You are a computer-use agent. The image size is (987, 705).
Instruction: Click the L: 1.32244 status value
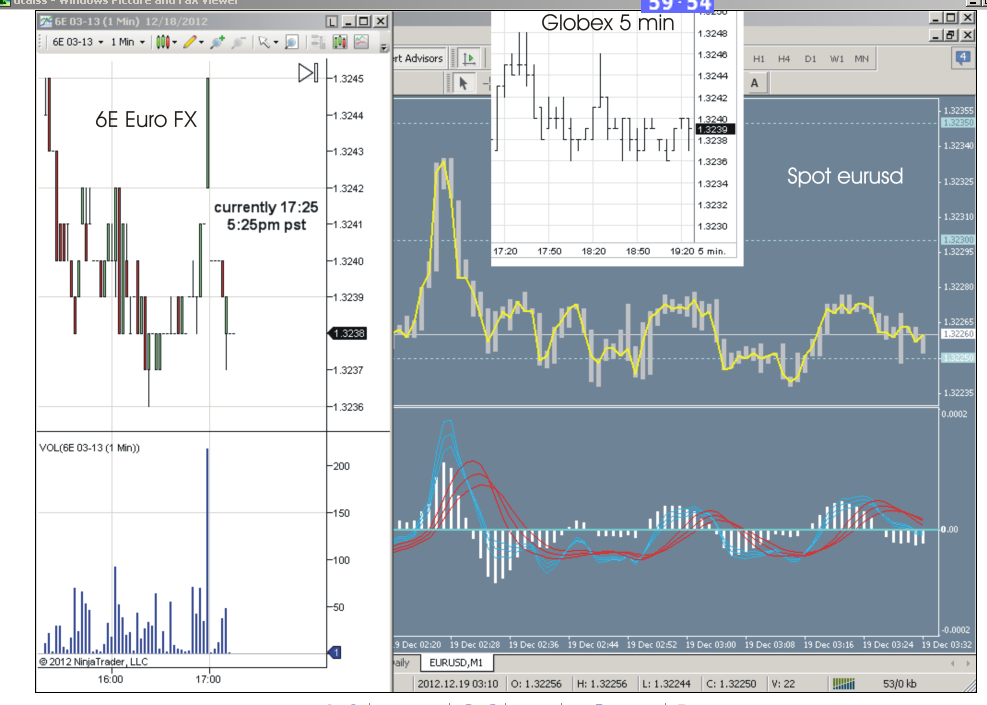click(x=666, y=684)
